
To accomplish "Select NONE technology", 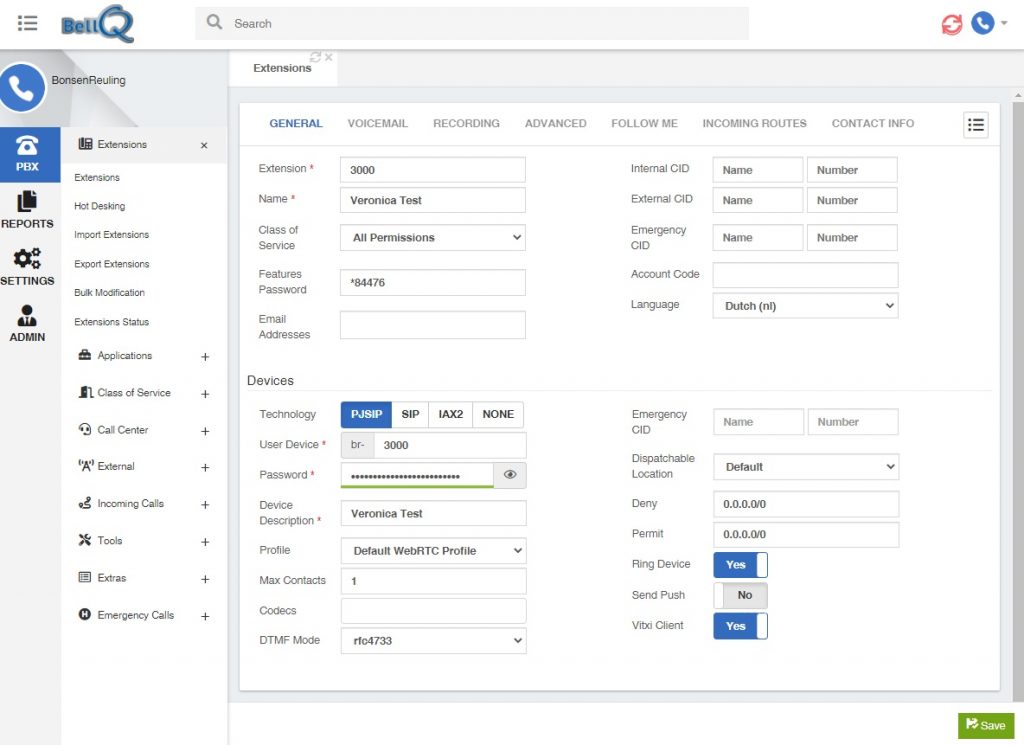I will coord(498,415).
